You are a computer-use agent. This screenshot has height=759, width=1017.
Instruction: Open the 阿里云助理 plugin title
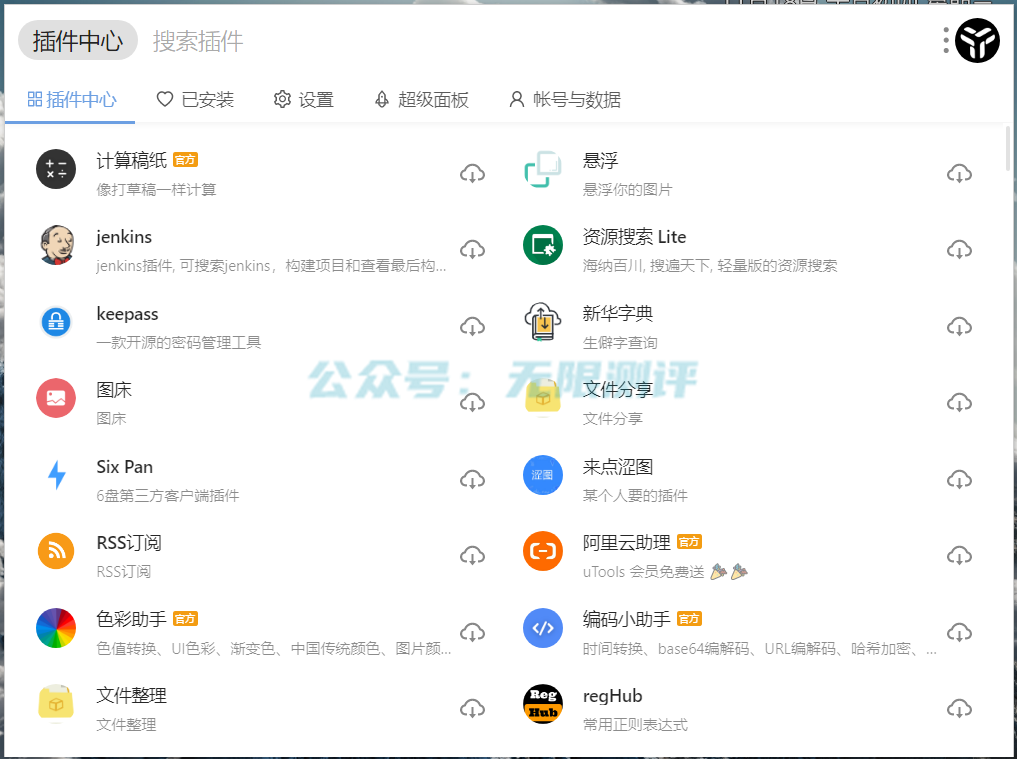(x=626, y=542)
